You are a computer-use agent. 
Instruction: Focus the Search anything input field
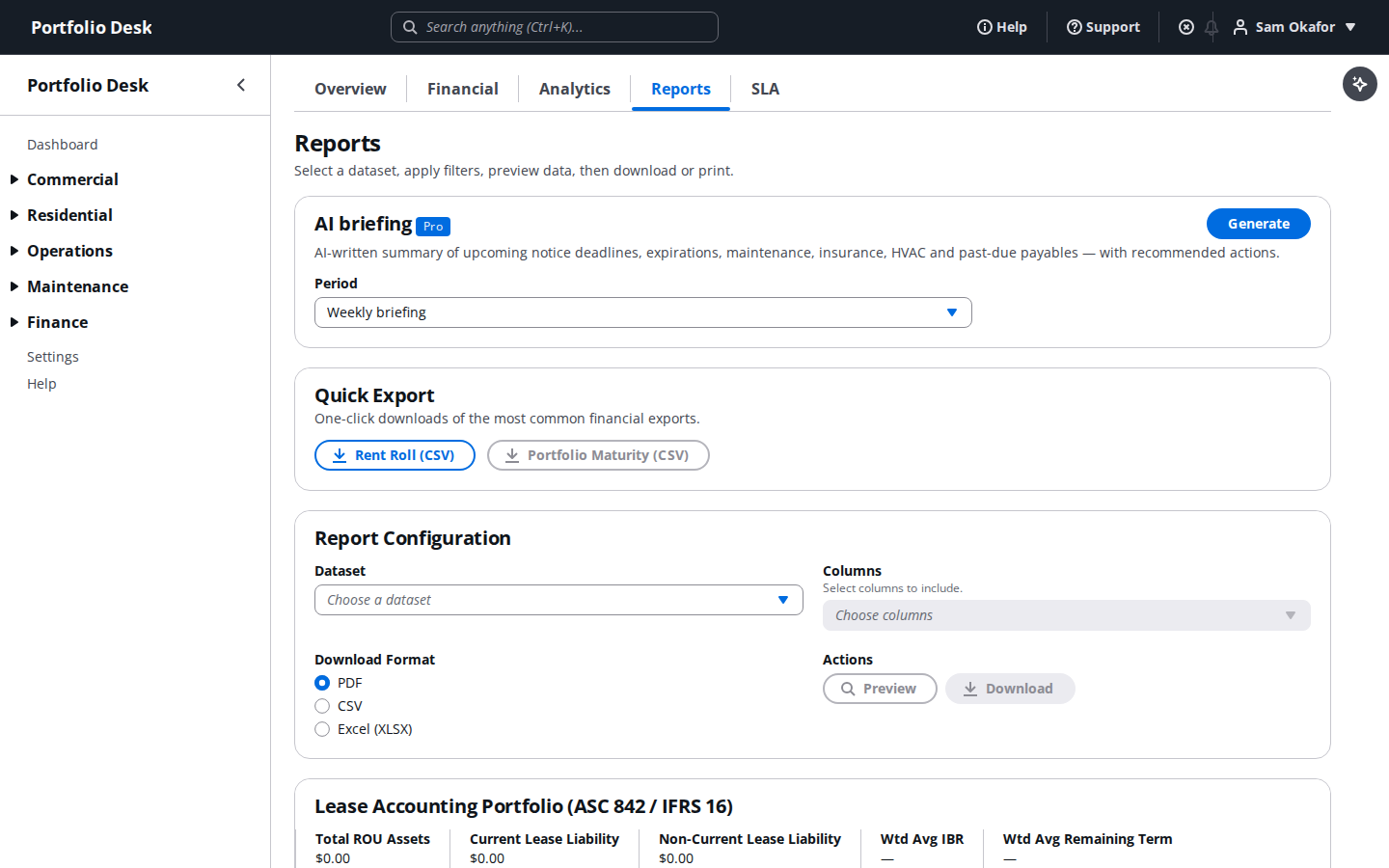coord(555,27)
